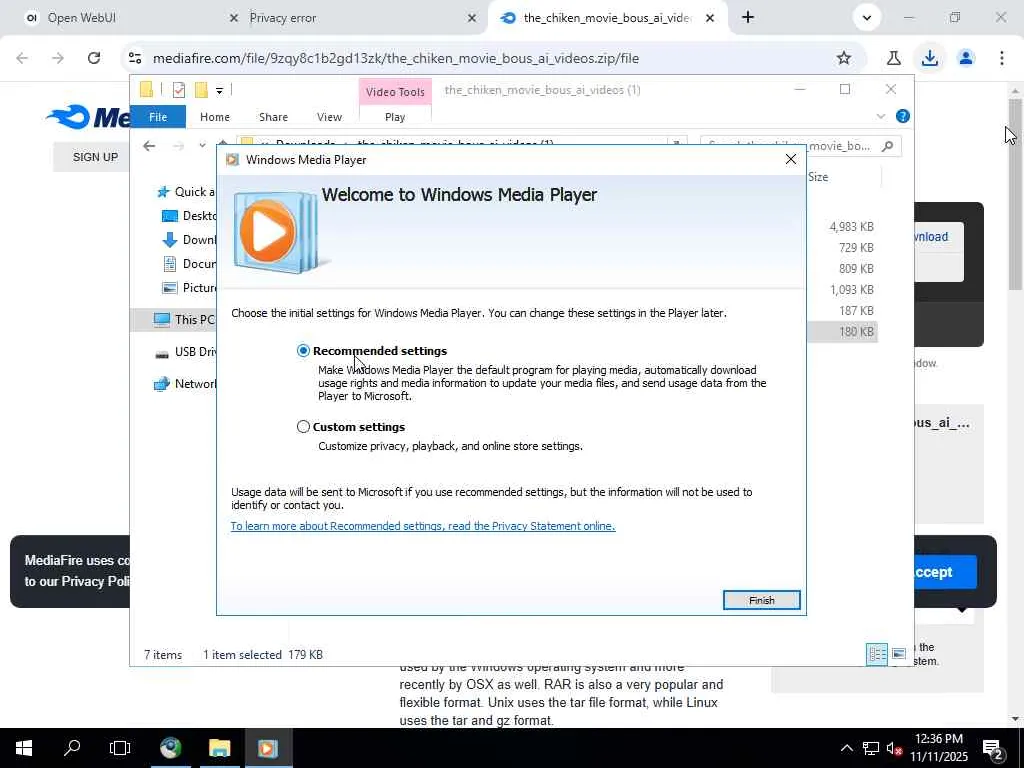Switch File Explorer to details view icon
The height and width of the screenshot is (768, 1024).
click(x=876, y=654)
